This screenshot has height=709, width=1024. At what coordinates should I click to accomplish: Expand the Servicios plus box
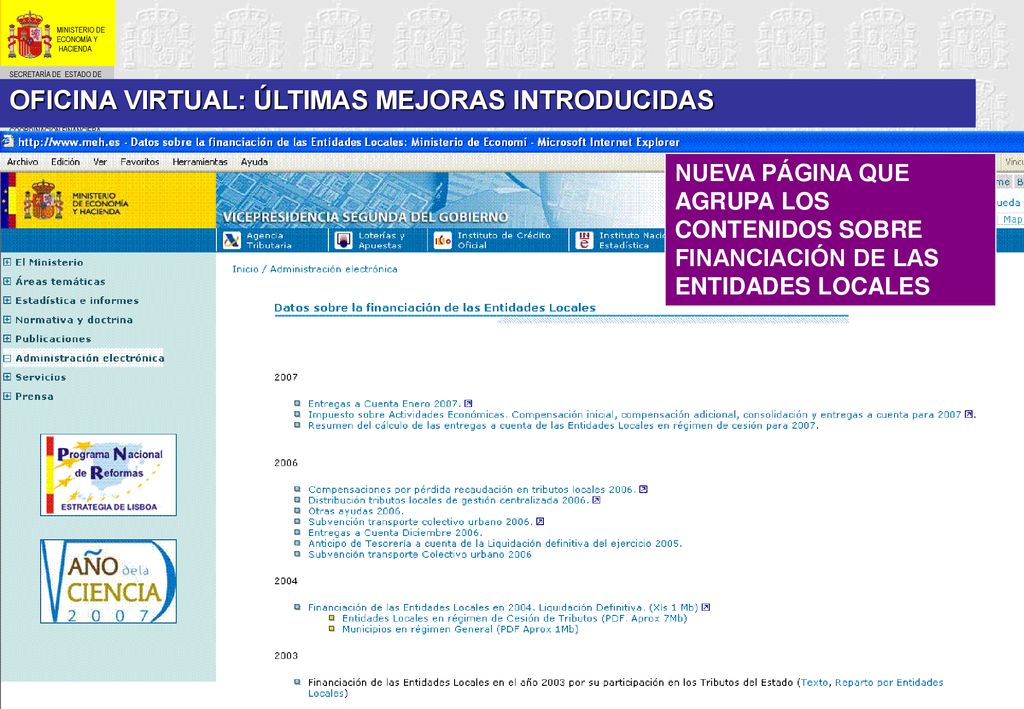(x=7, y=377)
